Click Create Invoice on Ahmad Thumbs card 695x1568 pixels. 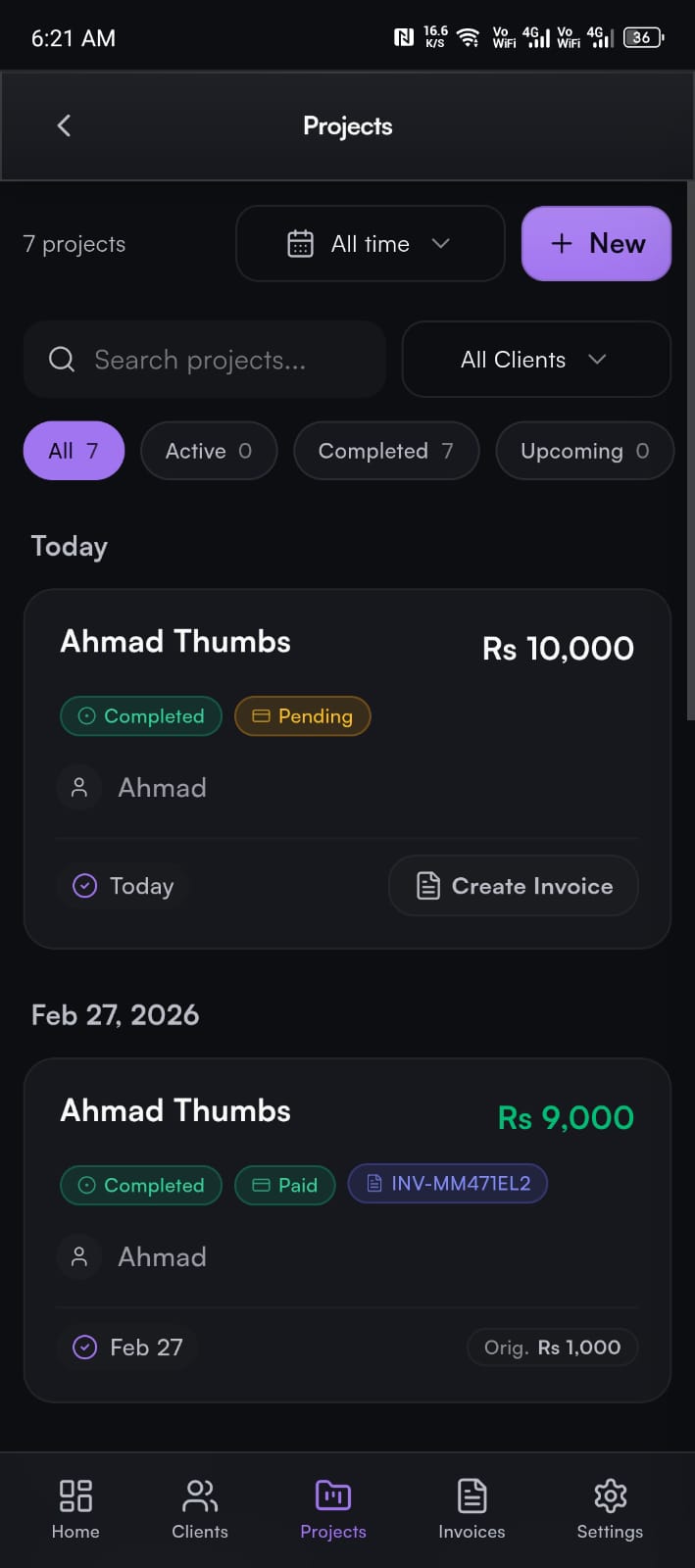514,886
